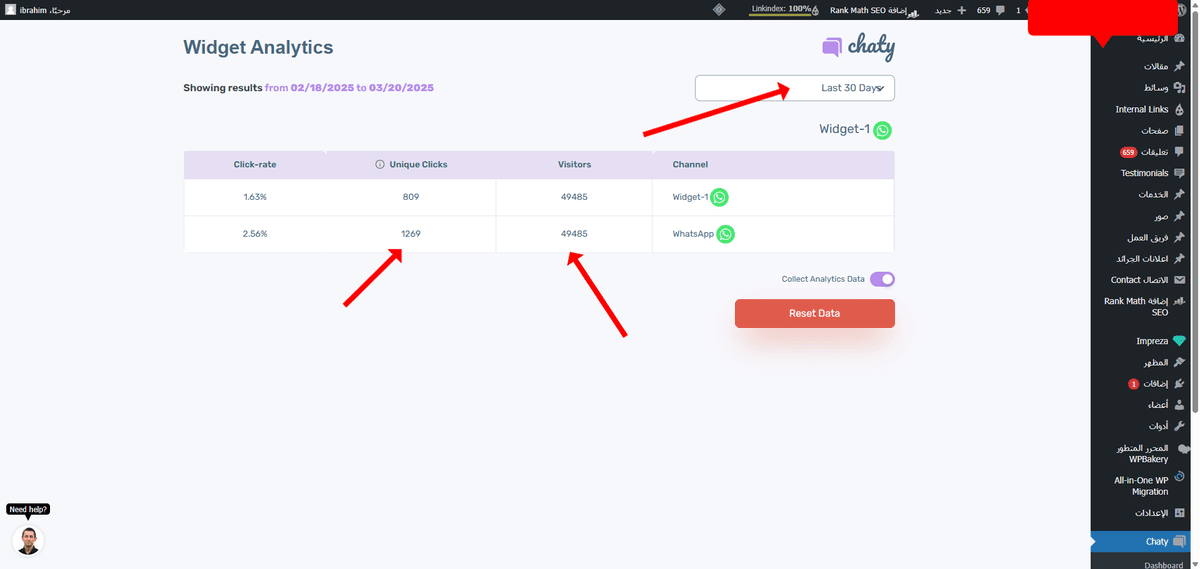Click the 02/18/2025 start date text

pyautogui.click(x=322, y=88)
